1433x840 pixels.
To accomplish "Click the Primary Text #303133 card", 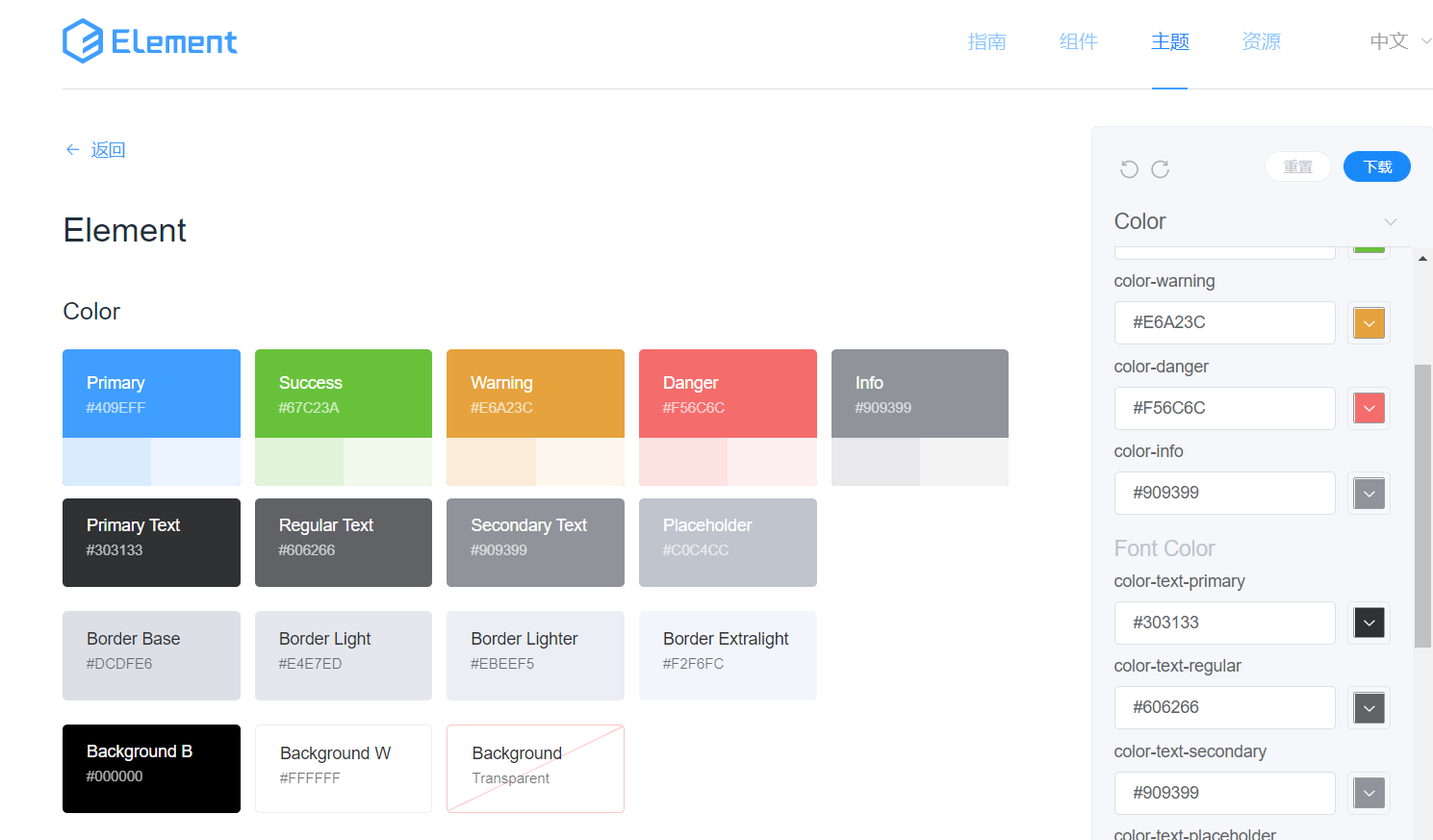I will [x=151, y=543].
